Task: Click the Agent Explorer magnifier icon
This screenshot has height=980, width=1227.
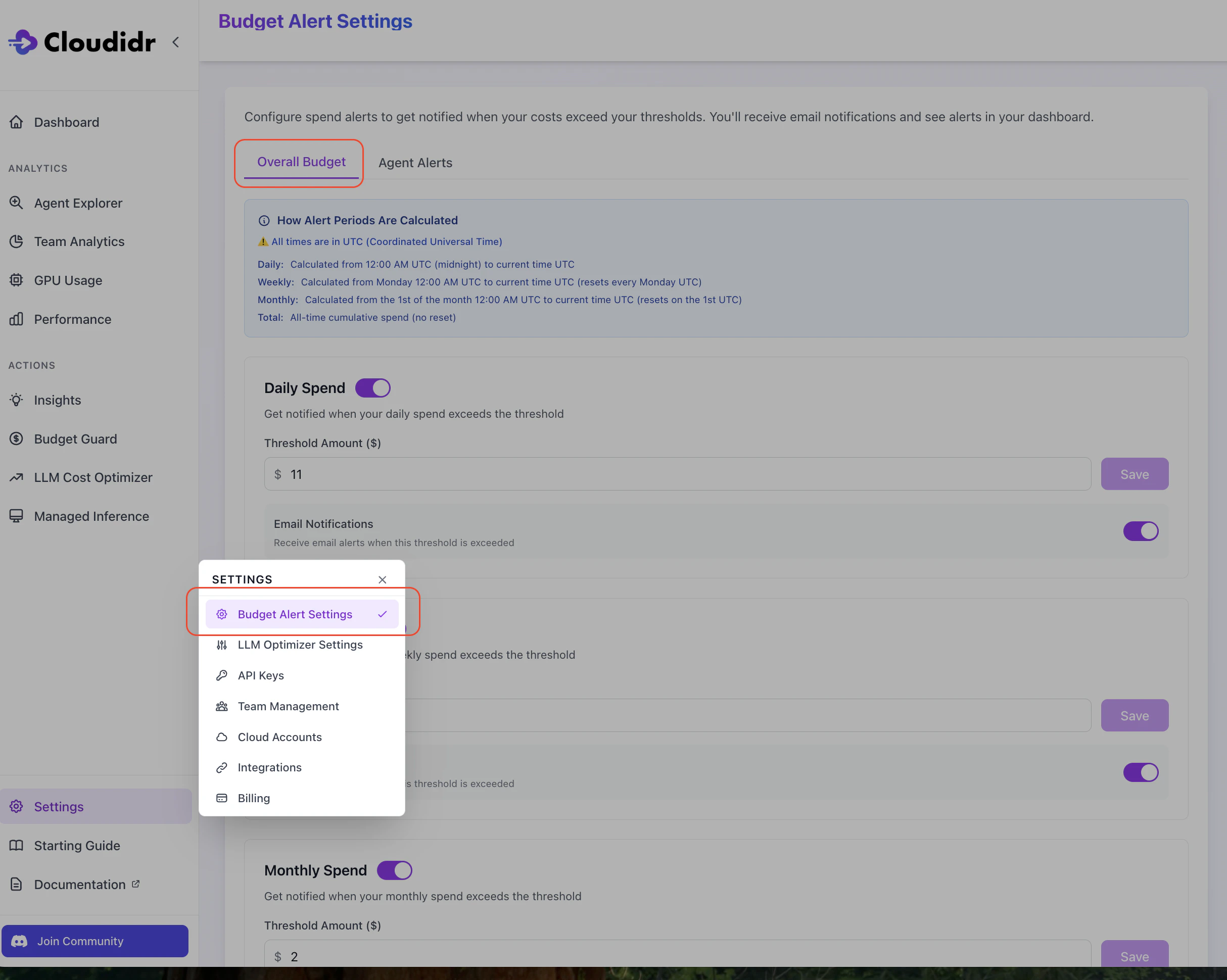Action: [x=17, y=203]
